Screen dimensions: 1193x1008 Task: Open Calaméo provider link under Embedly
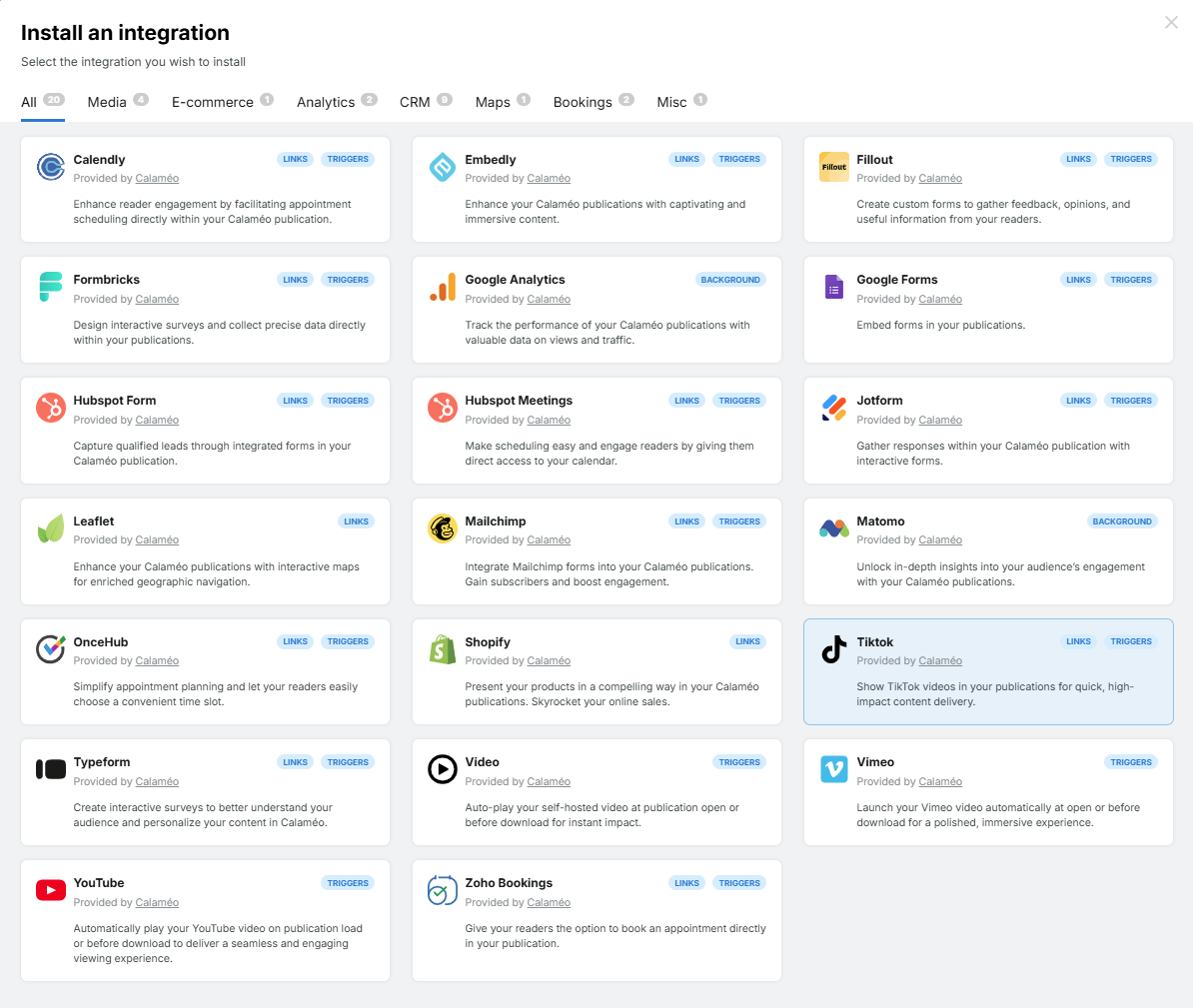[549, 179]
